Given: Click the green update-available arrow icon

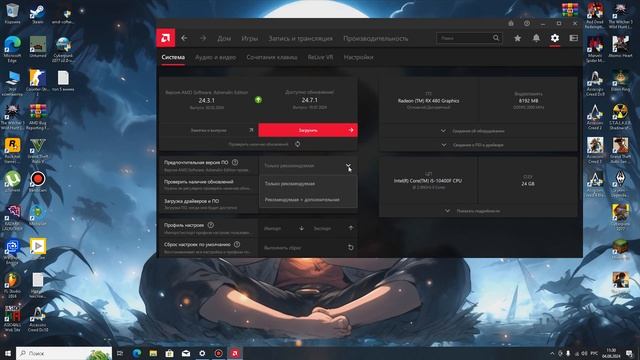Looking at the screenshot, I should 258,100.
